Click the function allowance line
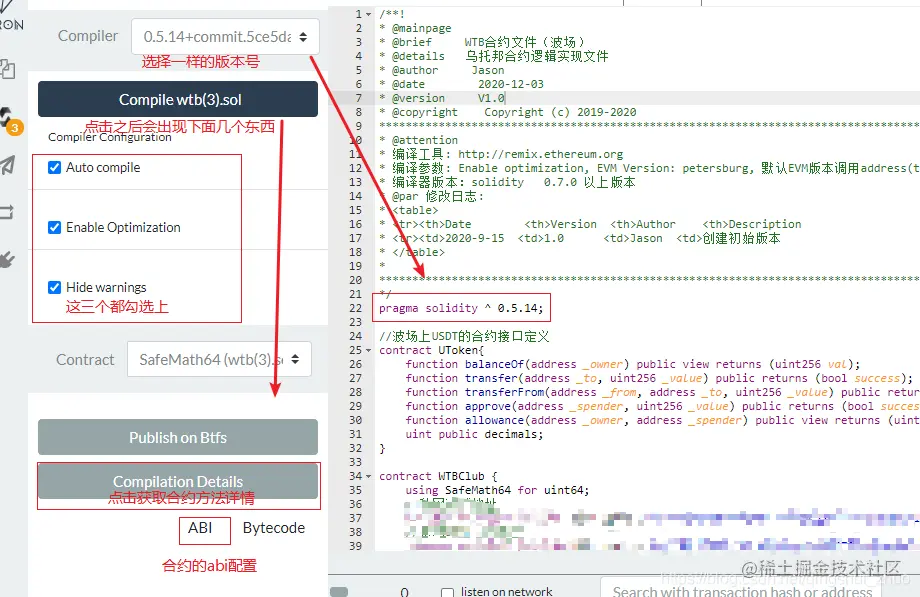The width and height of the screenshot is (920, 597). [x=662, y=420]
